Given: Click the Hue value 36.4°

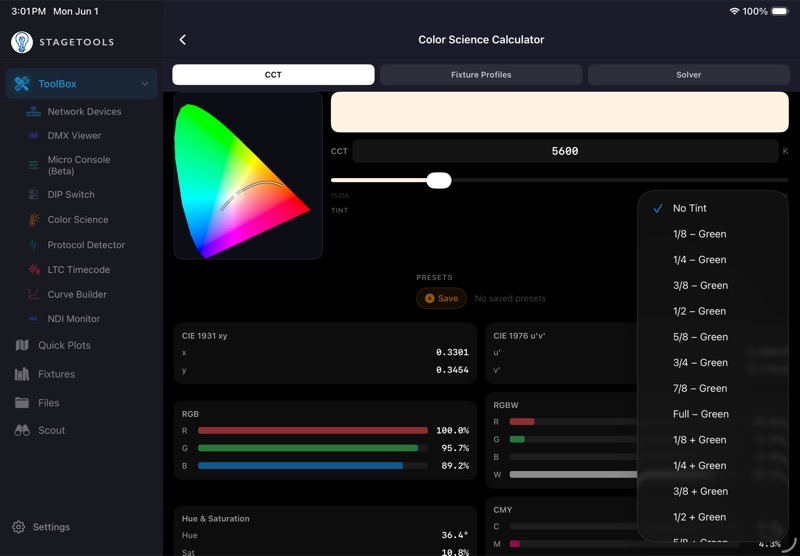Looking at the screenshot, I should (455, 535).
